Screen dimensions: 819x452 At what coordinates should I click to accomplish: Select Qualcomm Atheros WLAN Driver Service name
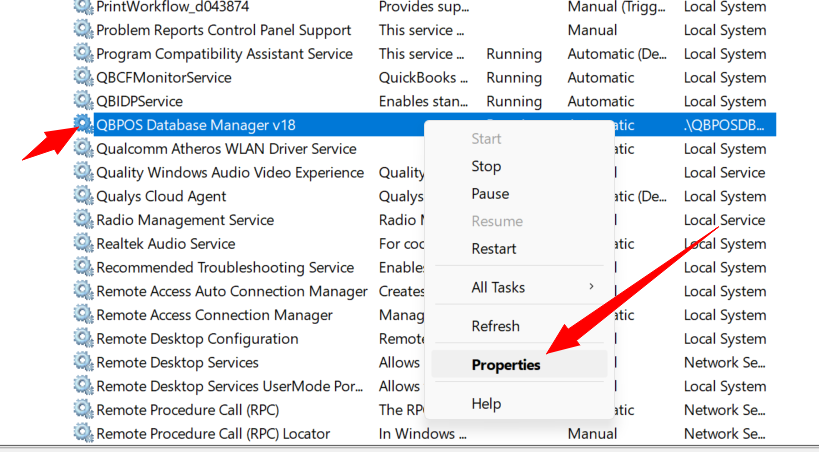(226, 149)
